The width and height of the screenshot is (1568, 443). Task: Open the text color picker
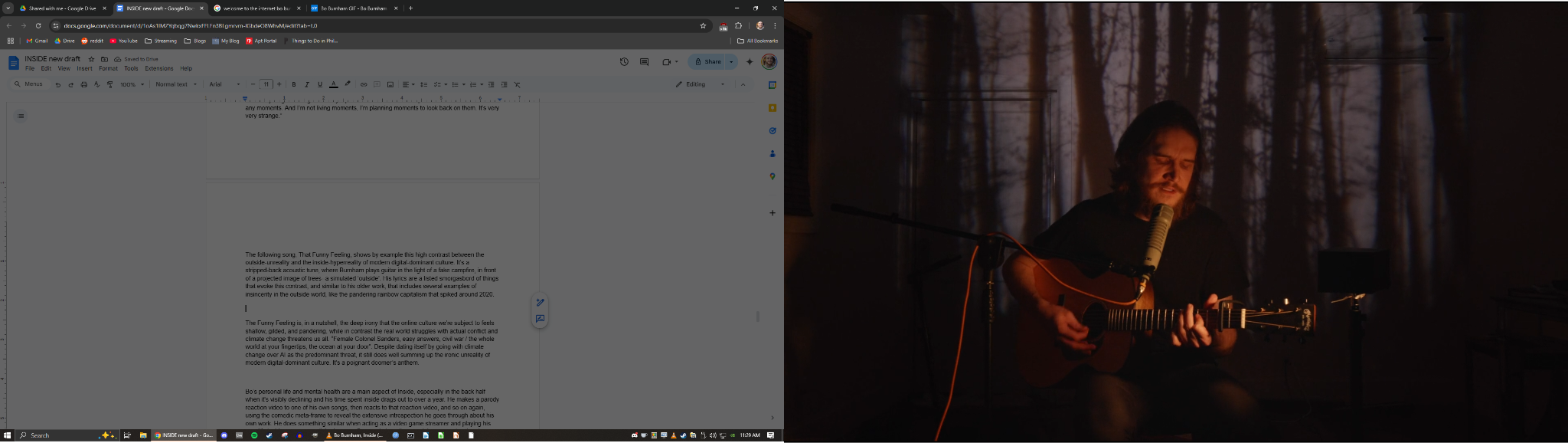(333, 84)
